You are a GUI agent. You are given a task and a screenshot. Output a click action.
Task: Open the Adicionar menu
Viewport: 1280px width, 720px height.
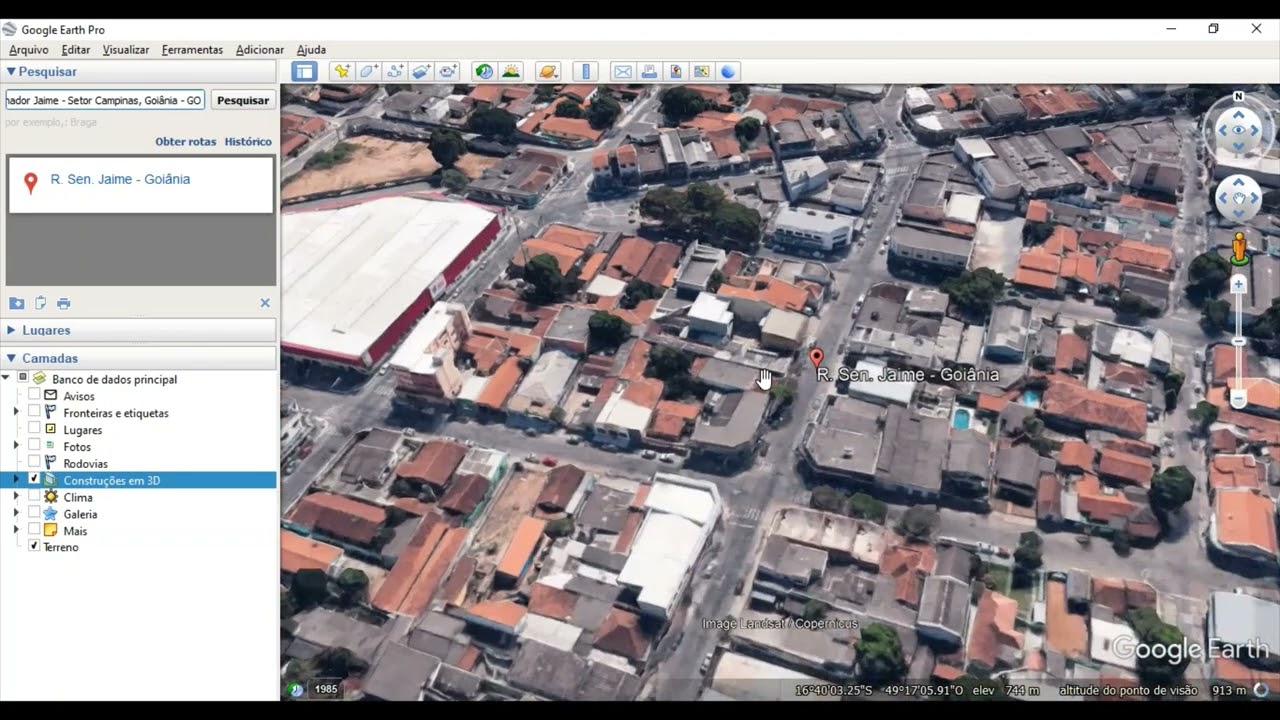click(260, 50)
